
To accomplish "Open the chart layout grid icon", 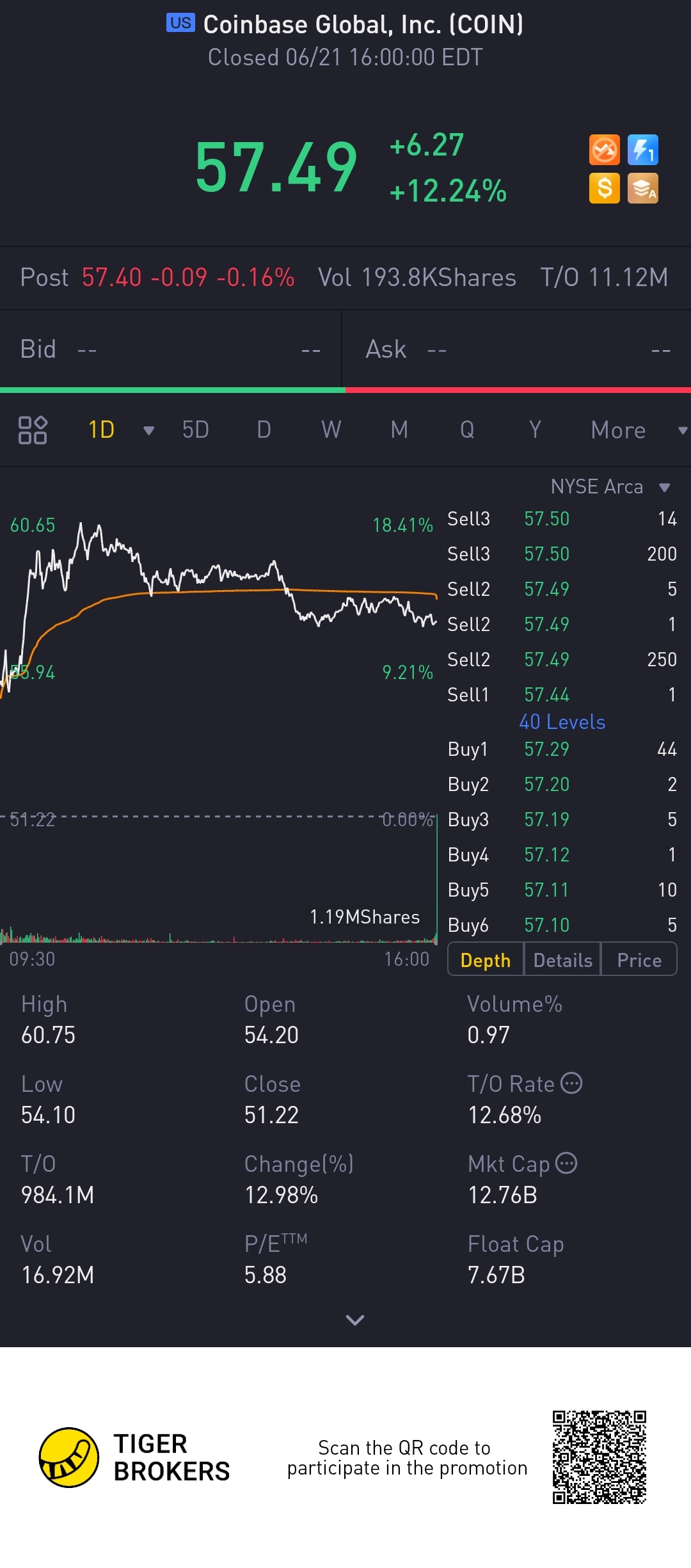I will [x=33, y=430].
